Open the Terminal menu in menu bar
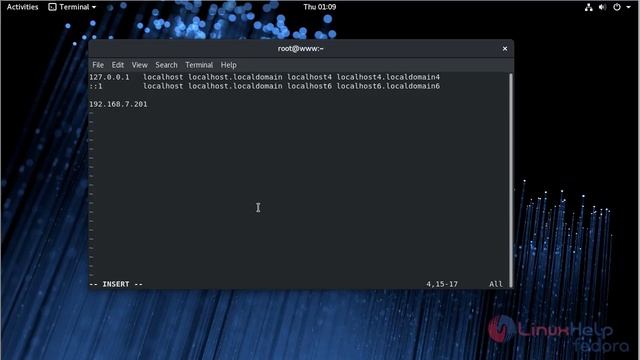 click(199, 65)
